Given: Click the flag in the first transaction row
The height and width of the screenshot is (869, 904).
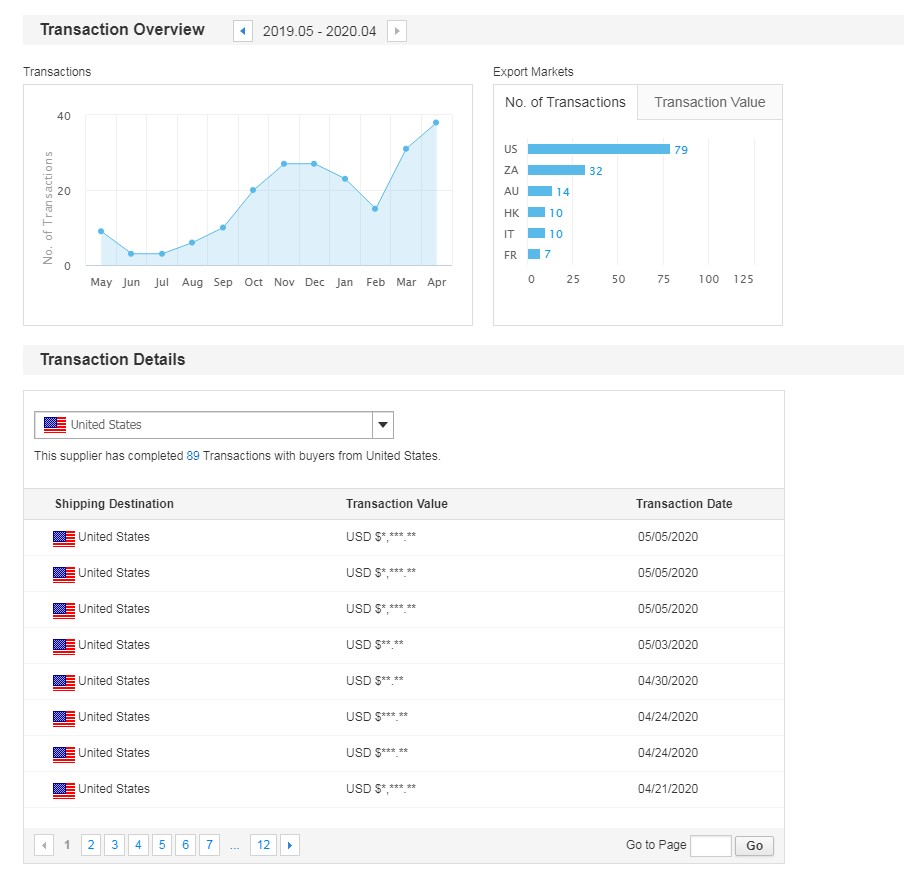Looking at the screenshot, I should coord(64,538).
